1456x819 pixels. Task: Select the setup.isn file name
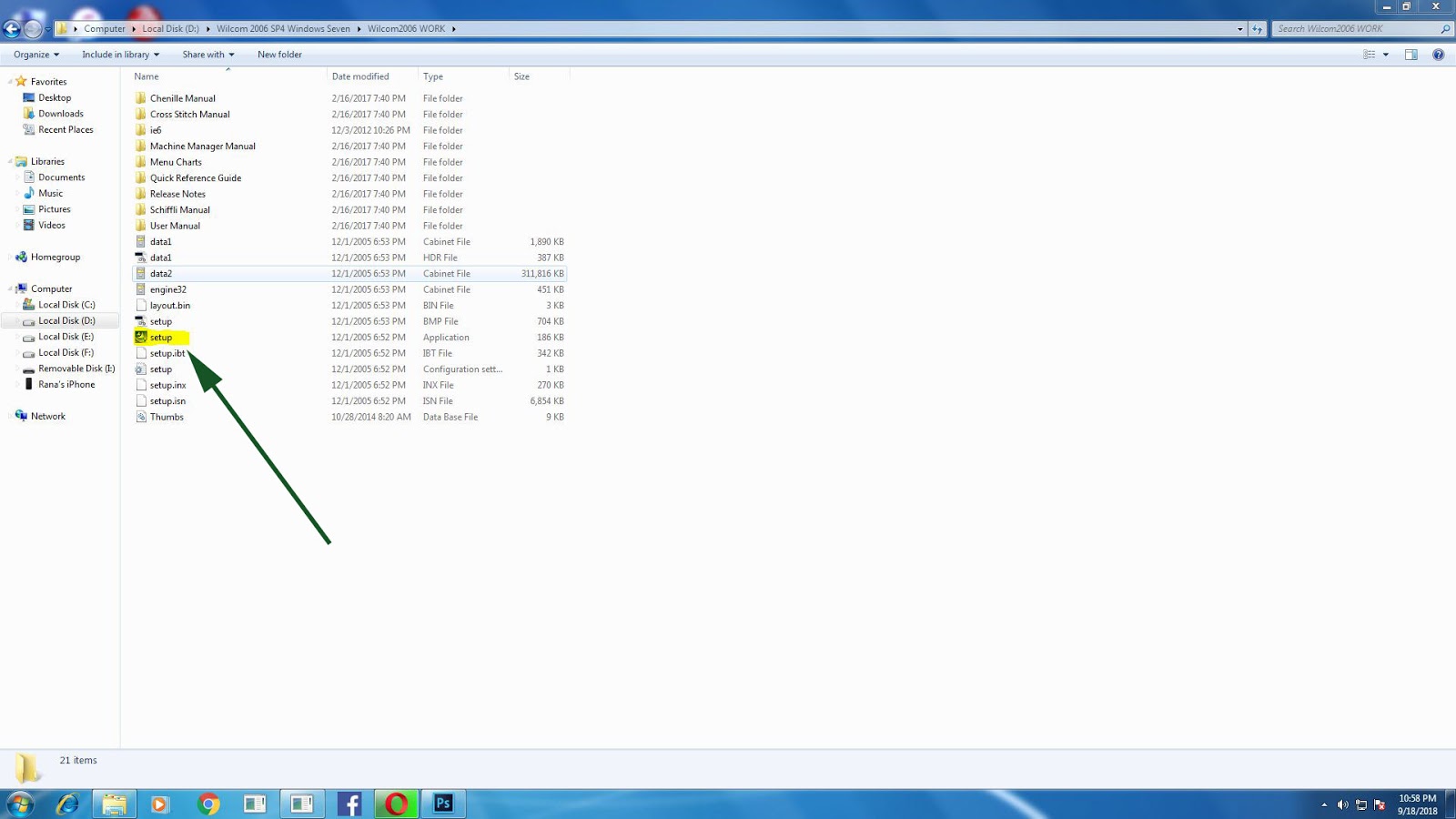tap(167, 401)
